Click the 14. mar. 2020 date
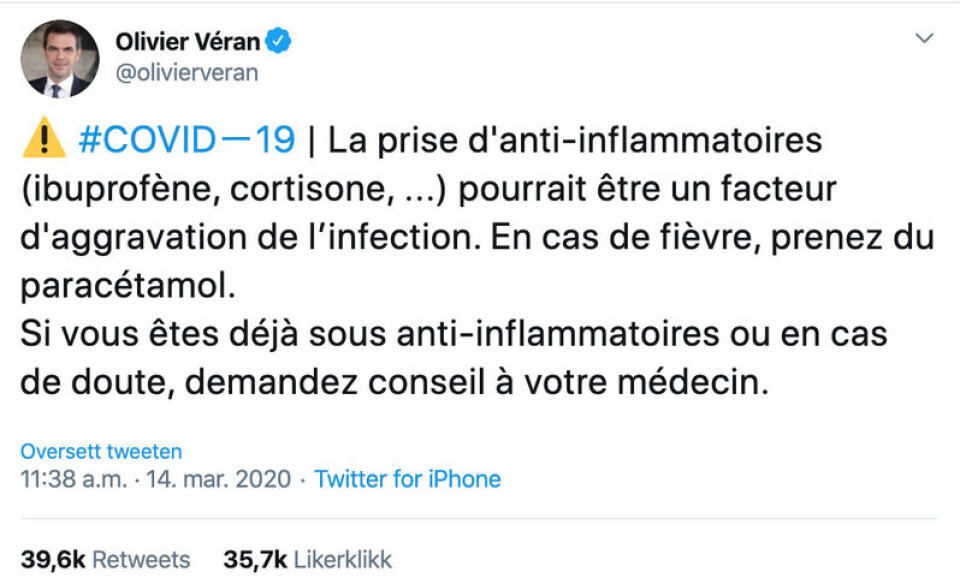Viewport: 960px width, 584px height. point(216,479)
